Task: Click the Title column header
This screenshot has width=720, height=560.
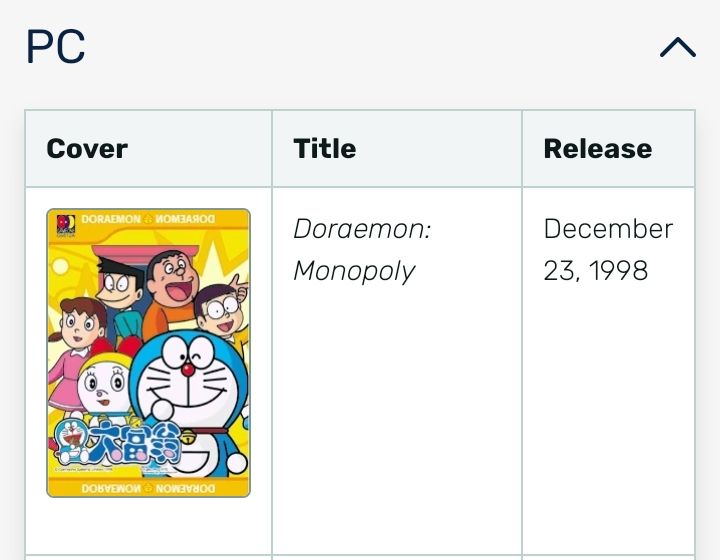Action: click(324, 149)
